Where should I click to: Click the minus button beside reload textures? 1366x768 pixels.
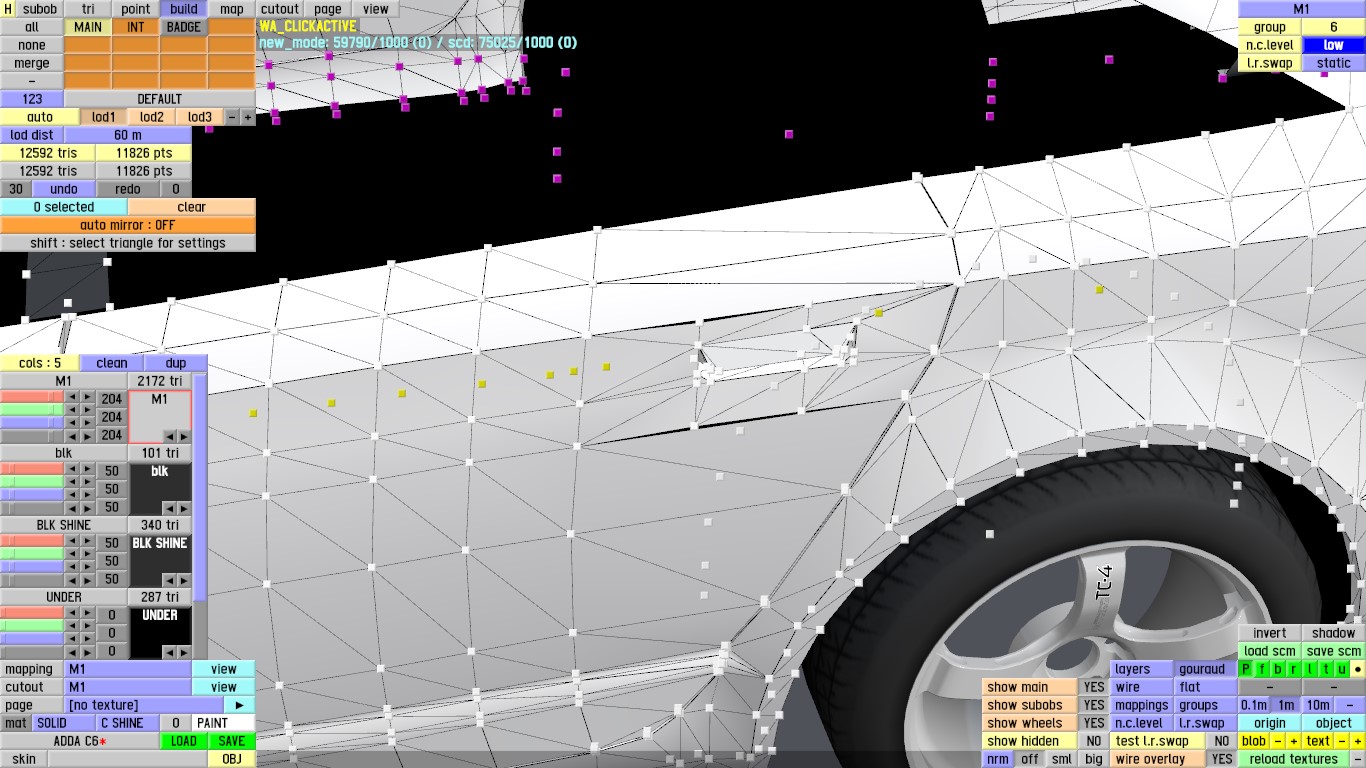point(1357,759)
